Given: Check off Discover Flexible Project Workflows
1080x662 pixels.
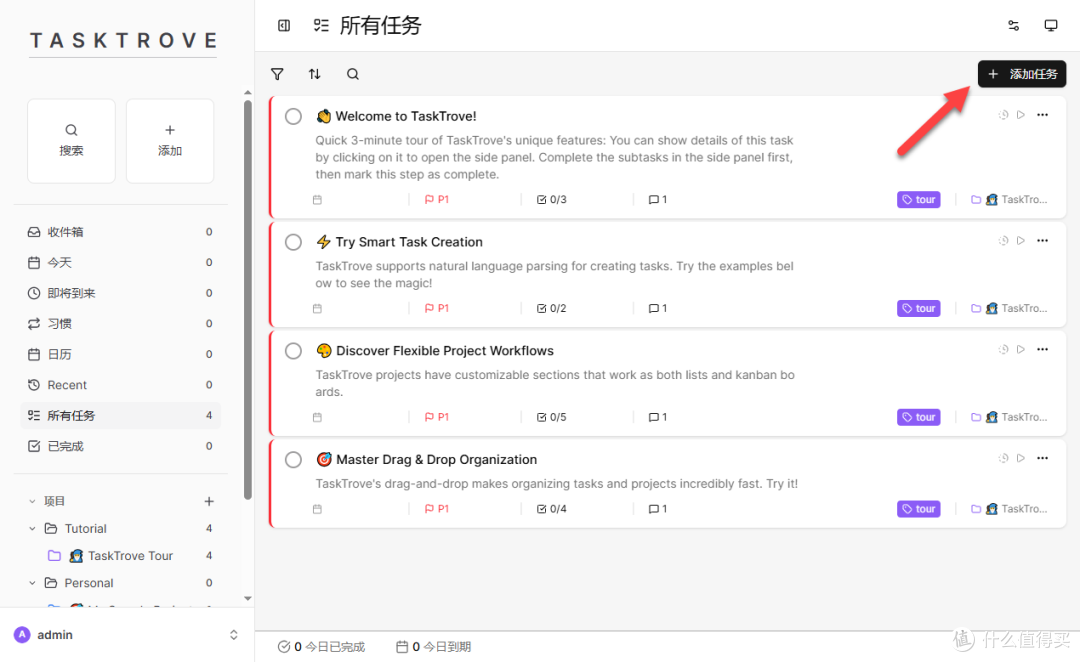Looking at the screenshot, I should [293, 351].
